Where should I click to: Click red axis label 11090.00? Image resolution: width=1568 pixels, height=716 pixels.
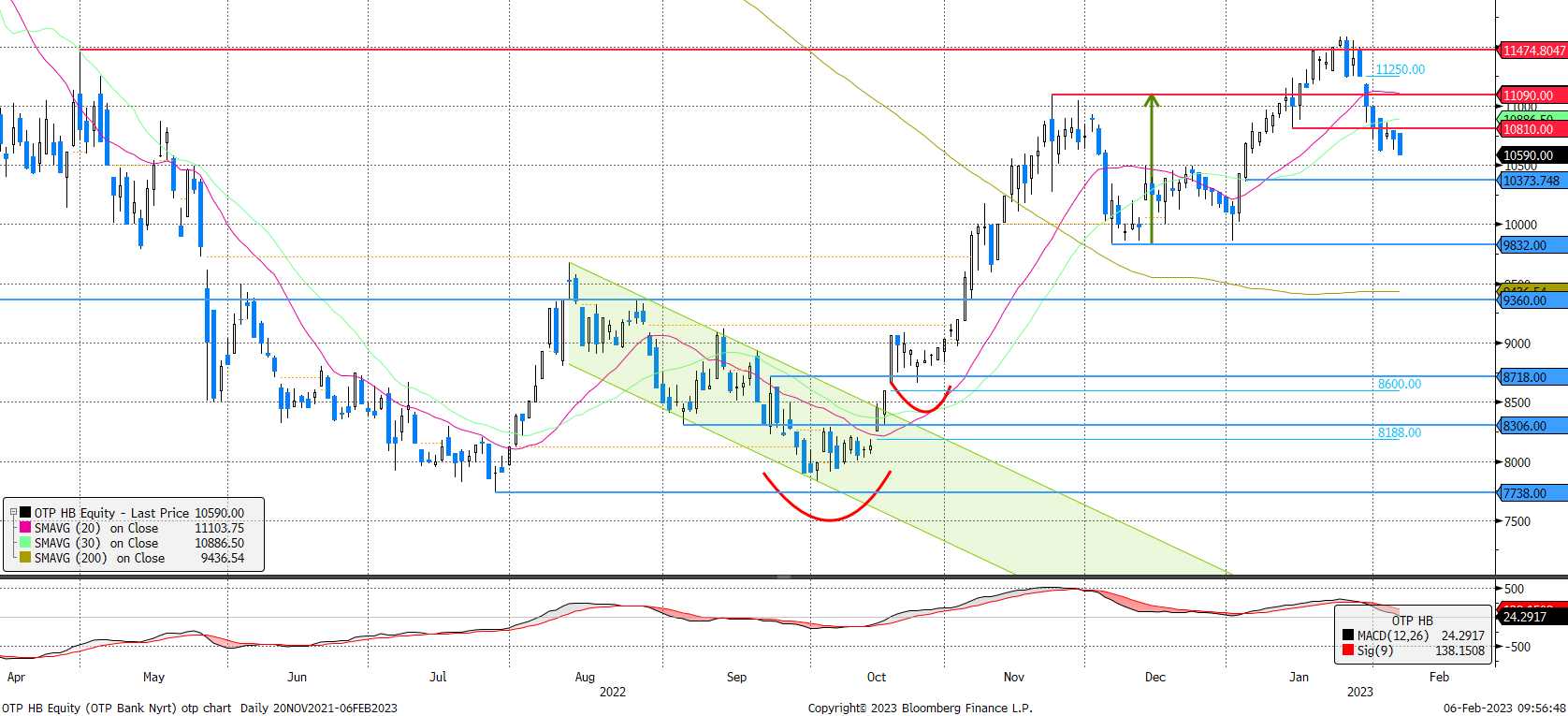tap(1533, 95)
